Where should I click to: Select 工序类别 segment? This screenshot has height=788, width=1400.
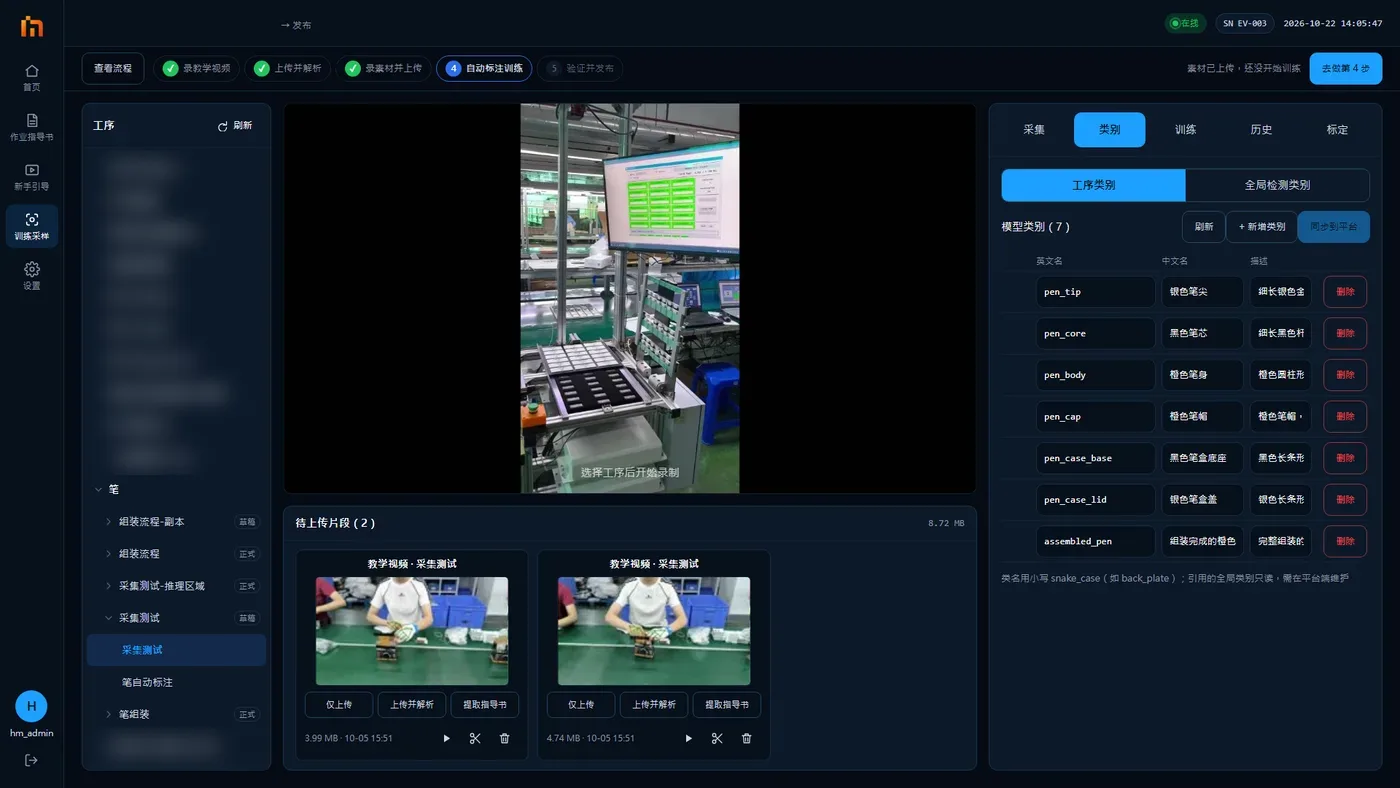1093,185
